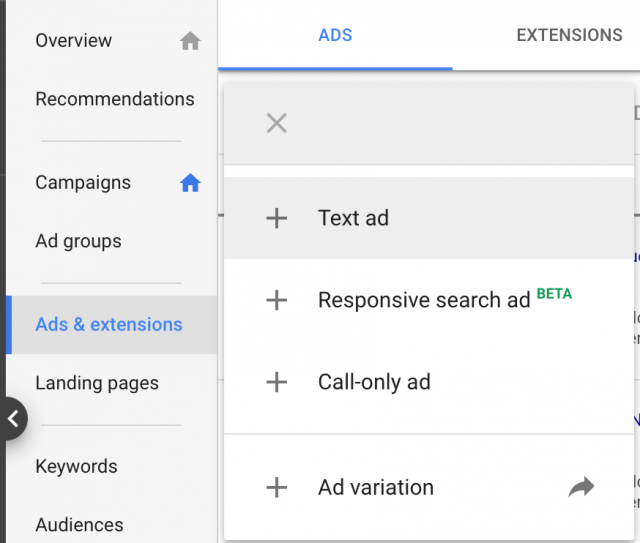
Task: Open the Keywords section
Action: coord(76,466)
